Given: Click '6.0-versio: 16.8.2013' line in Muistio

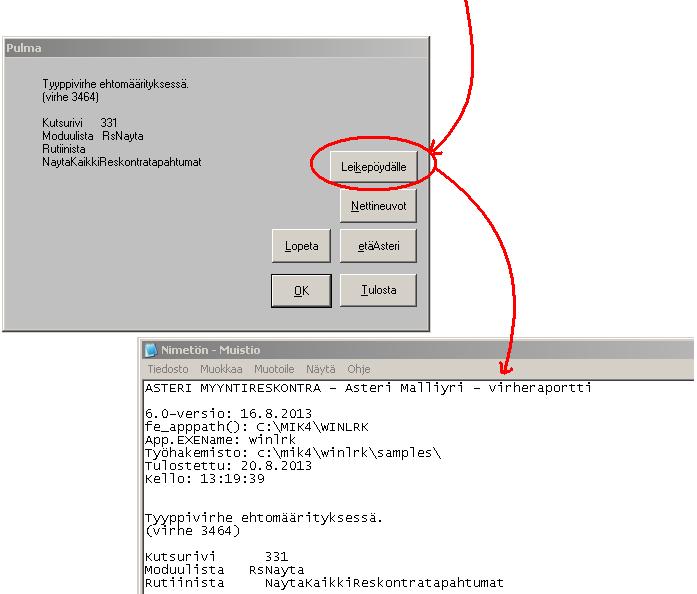Looking at the screenshot, I should [228, 413].
